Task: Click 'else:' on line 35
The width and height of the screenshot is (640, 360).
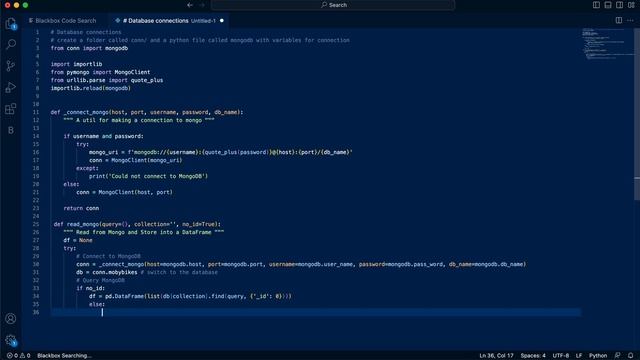Action: [97, 304]
